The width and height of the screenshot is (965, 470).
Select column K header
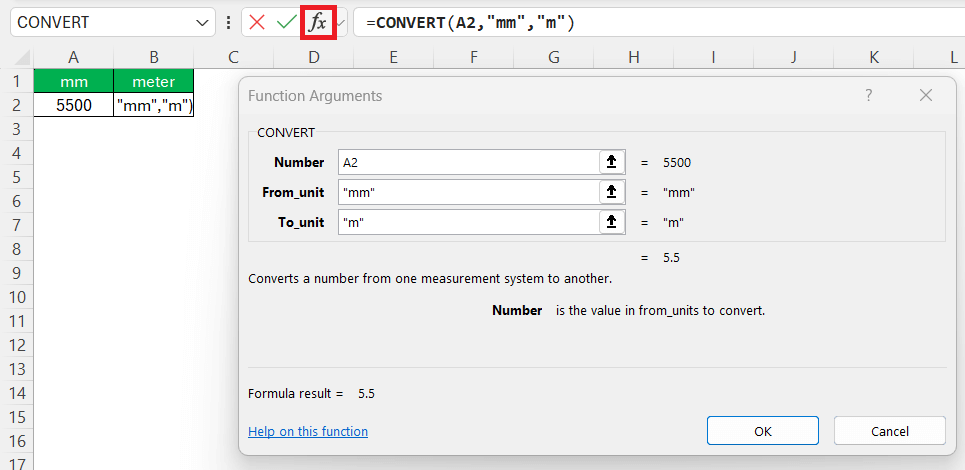coord(874,57)
